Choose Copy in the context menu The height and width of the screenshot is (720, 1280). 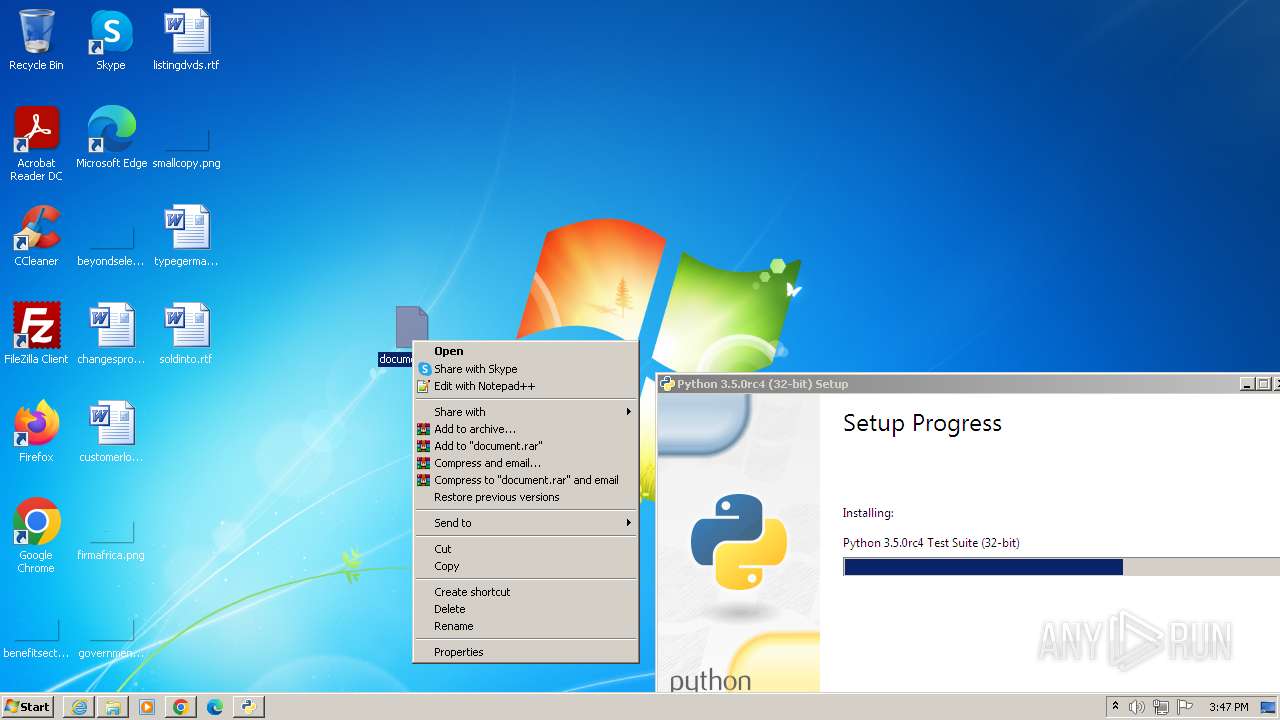pyautogui.click(x=526, y=566)
